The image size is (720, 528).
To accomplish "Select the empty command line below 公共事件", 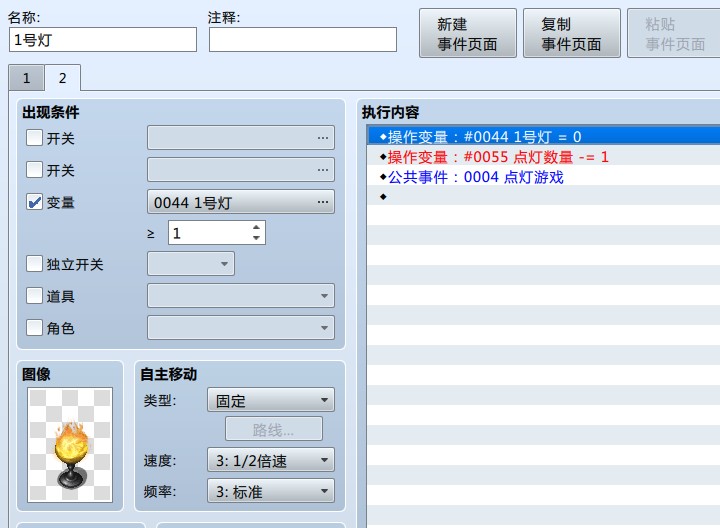I will 544,197.
